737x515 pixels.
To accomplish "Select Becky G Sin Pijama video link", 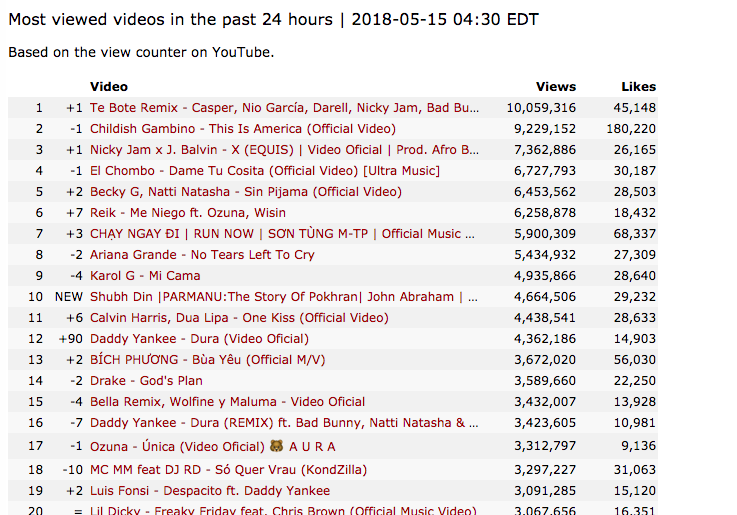I will [x=246, y=192].
